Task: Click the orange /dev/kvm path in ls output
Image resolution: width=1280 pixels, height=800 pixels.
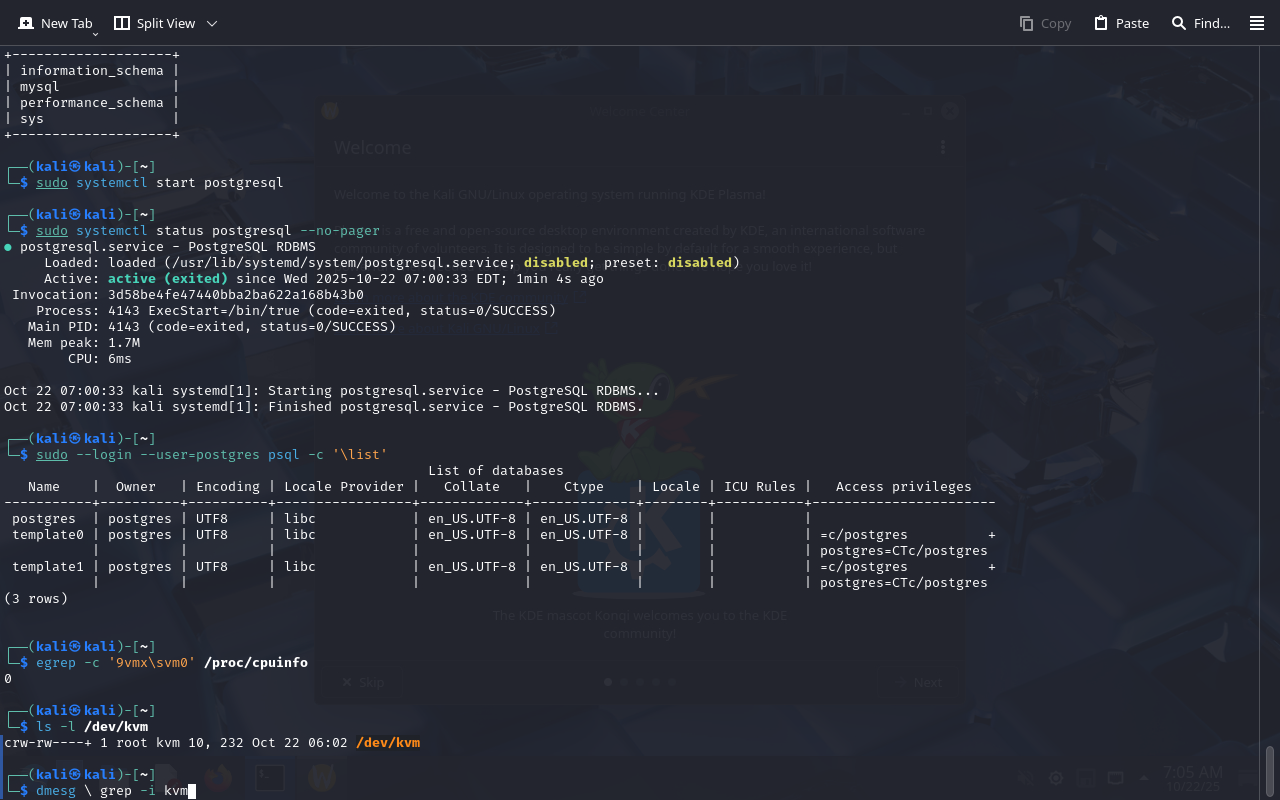Action: click(x=388, y=743)
